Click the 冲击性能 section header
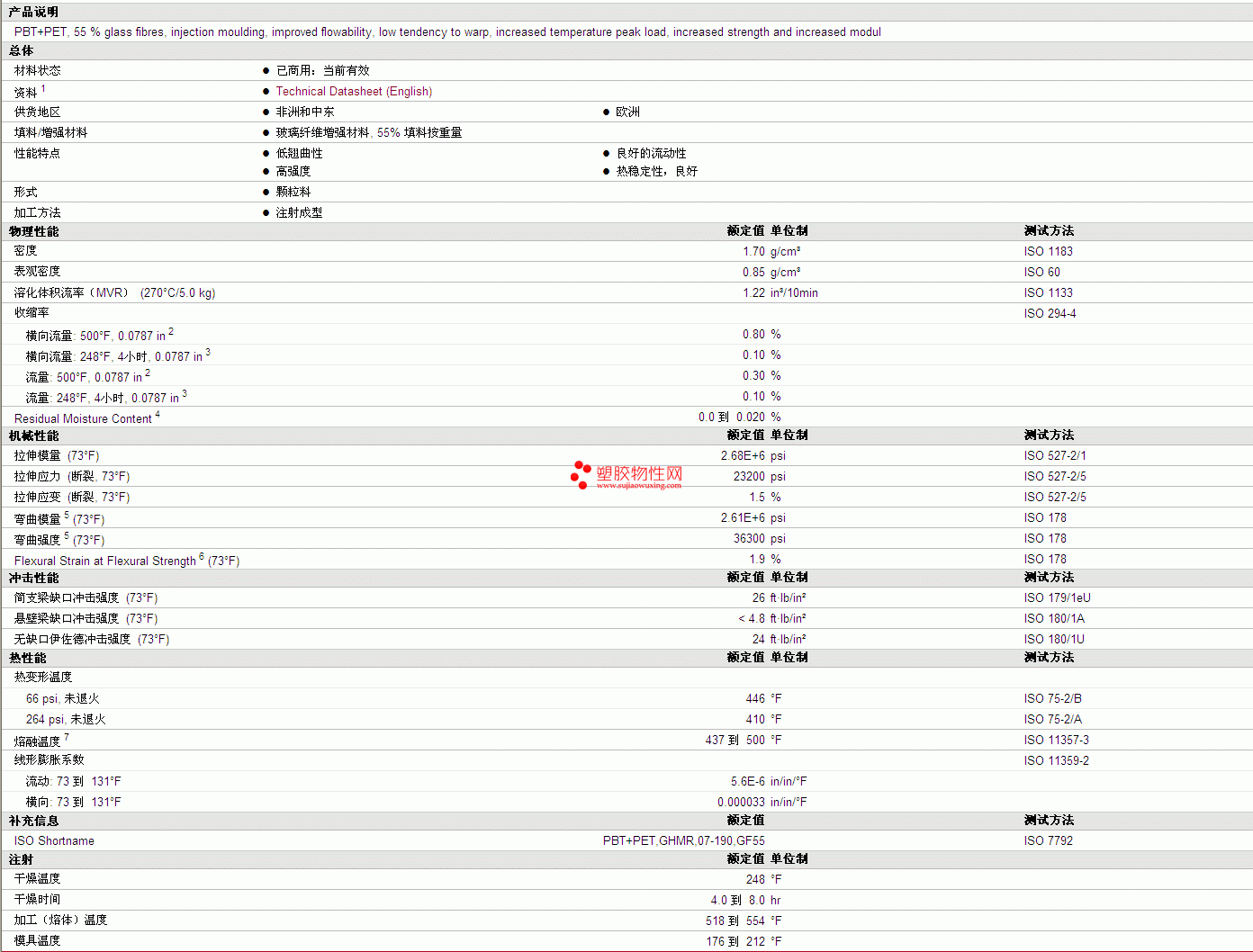The height and width of the screenshot is (952, 1253). pyautogui.click(x=34, y=578)
